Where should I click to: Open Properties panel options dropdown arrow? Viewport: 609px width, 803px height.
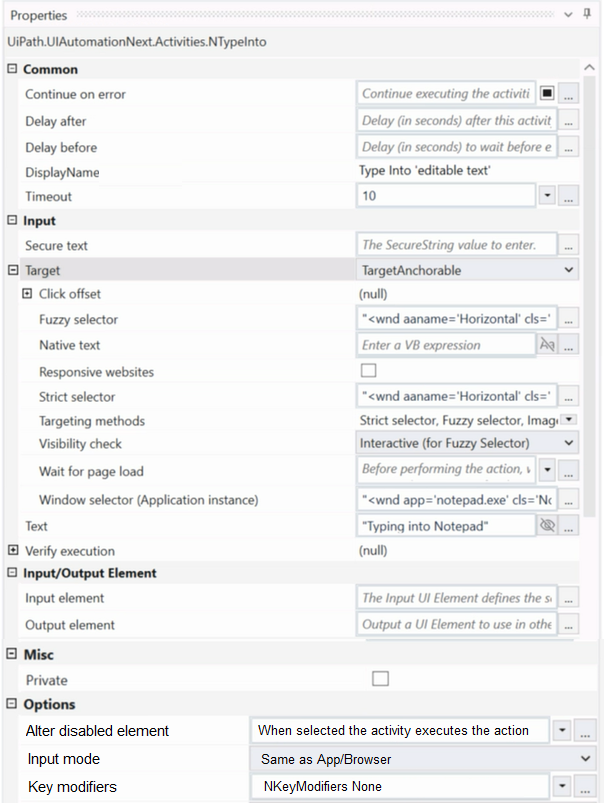pos(568,15)
